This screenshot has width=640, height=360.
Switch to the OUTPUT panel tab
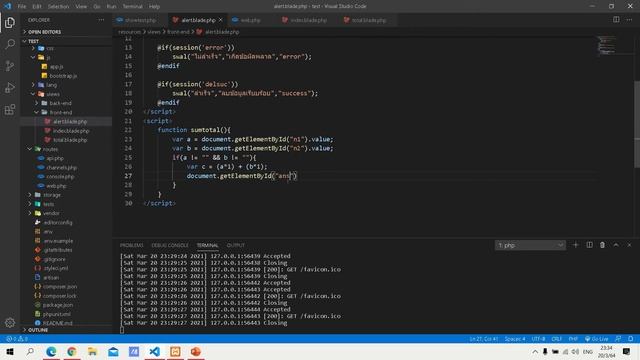coord(236,245)
